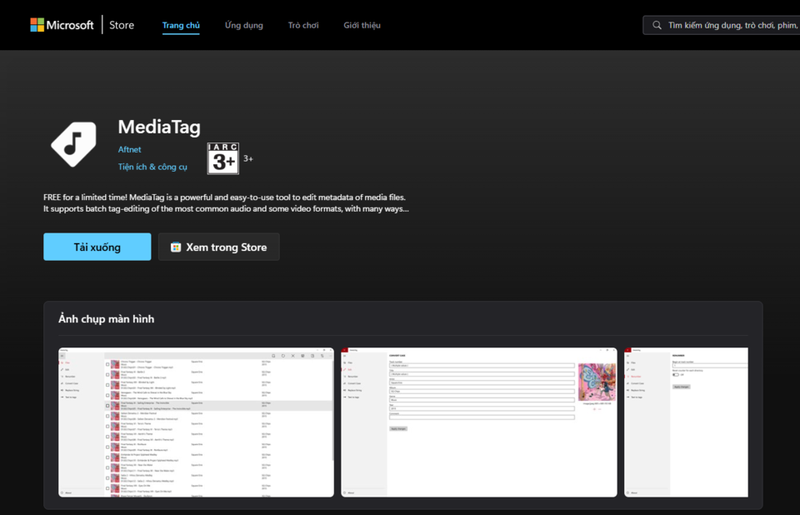Open first screenshot with file list

pyautogui.click(x=196, y=422)
